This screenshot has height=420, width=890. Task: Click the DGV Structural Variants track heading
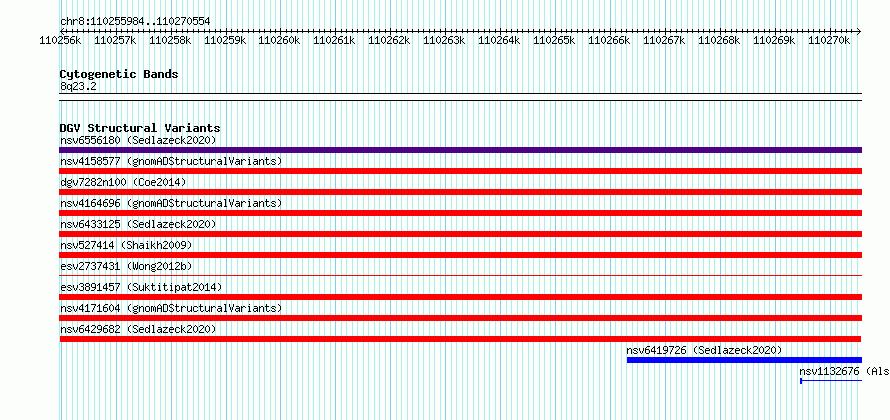click(x=140, y=128)
